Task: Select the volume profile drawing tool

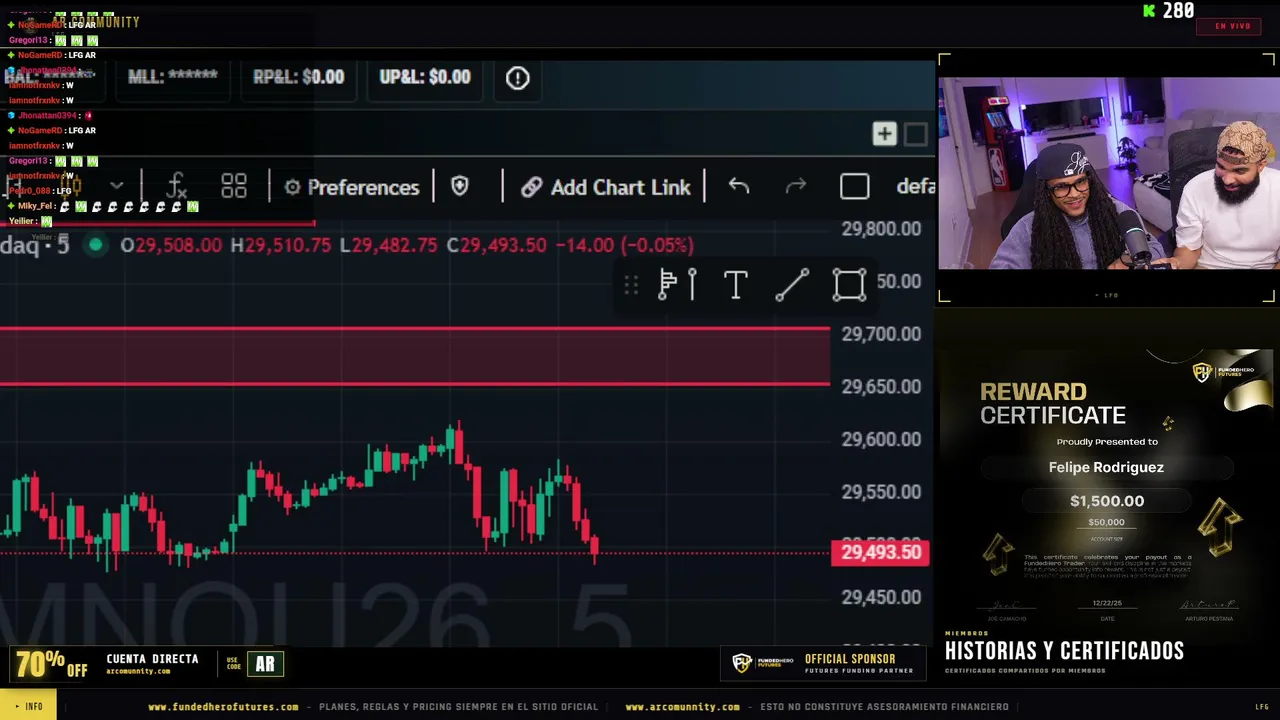Action: coord(677,285)
